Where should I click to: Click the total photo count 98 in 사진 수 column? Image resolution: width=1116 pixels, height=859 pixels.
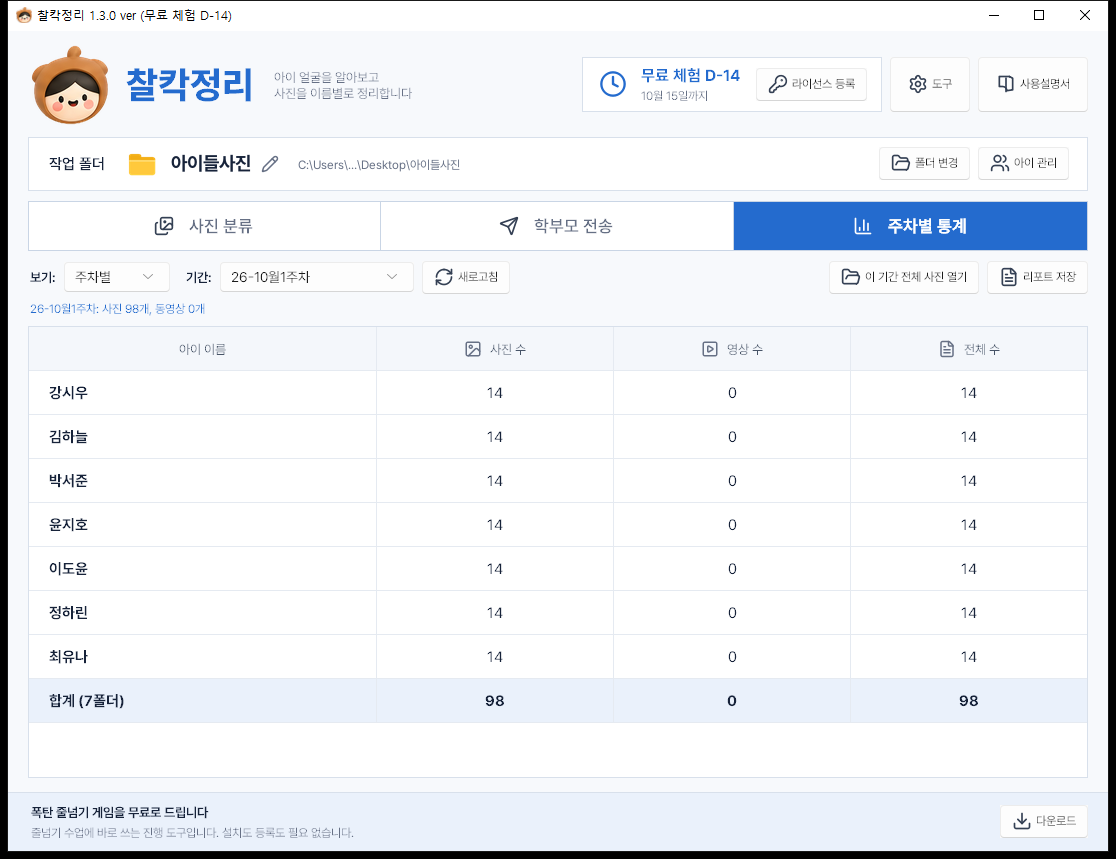(495, 701)
